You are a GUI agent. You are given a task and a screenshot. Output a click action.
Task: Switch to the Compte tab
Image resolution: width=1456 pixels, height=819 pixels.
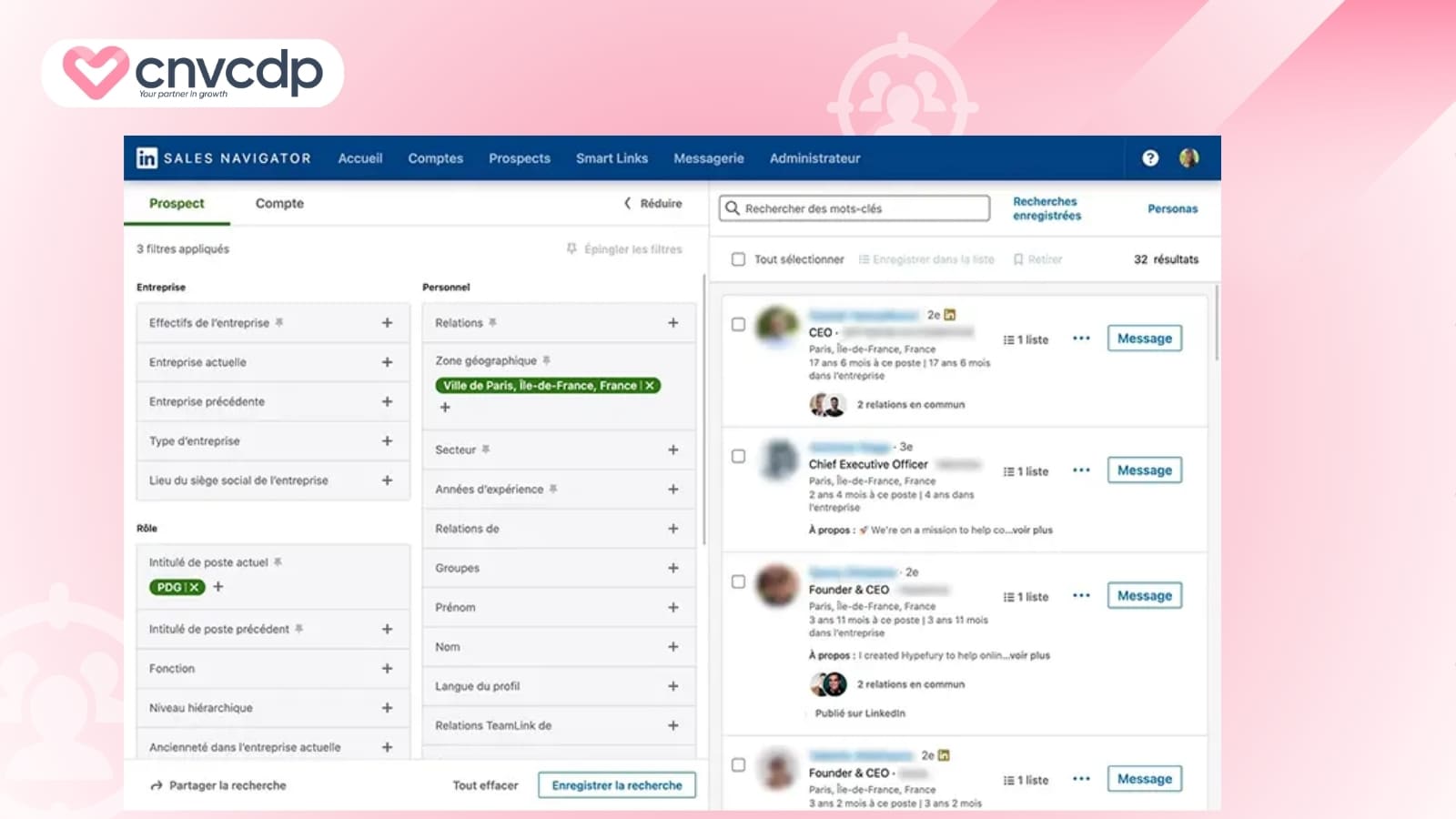(279, 204)
